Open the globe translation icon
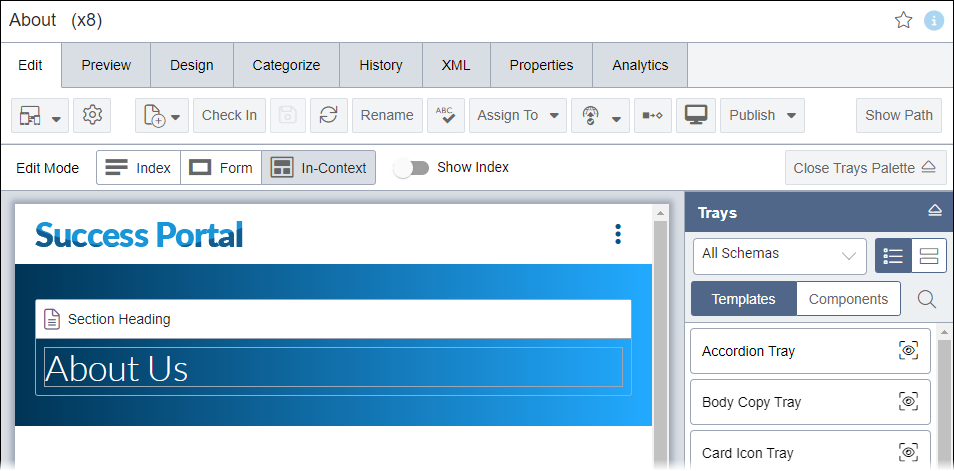This screenshot has height=471, width=954. click(591, 116)
